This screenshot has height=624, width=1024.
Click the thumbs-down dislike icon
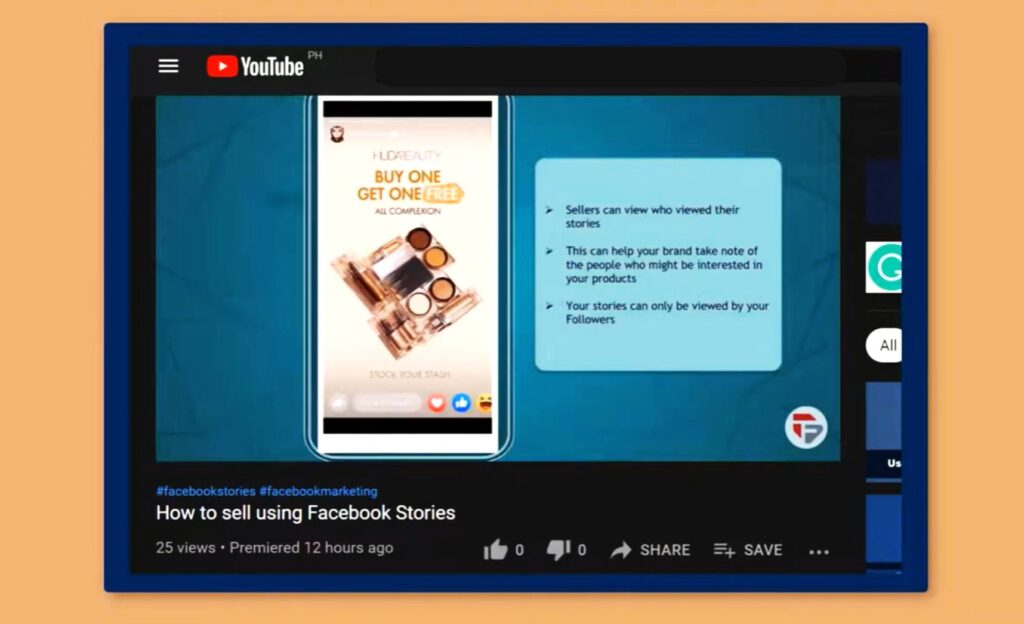(x=558, y=549)
